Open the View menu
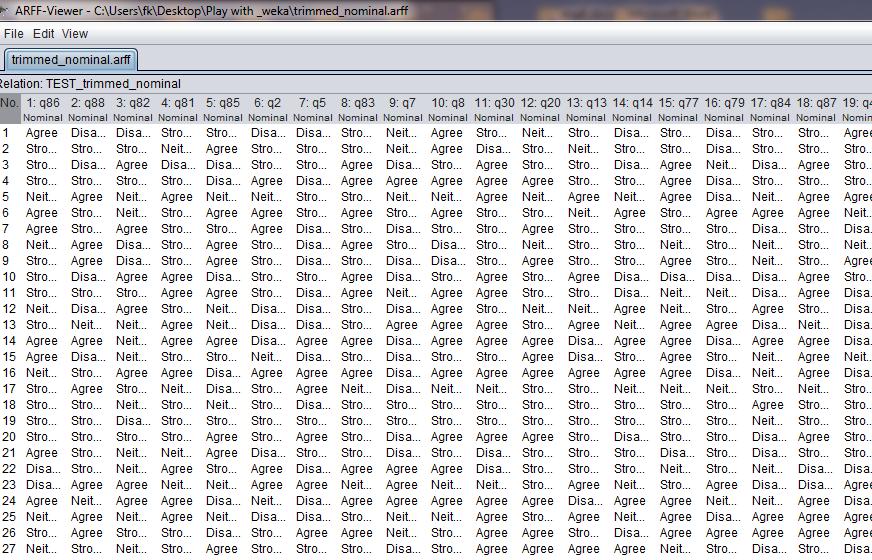 click(x=75, y=34)
